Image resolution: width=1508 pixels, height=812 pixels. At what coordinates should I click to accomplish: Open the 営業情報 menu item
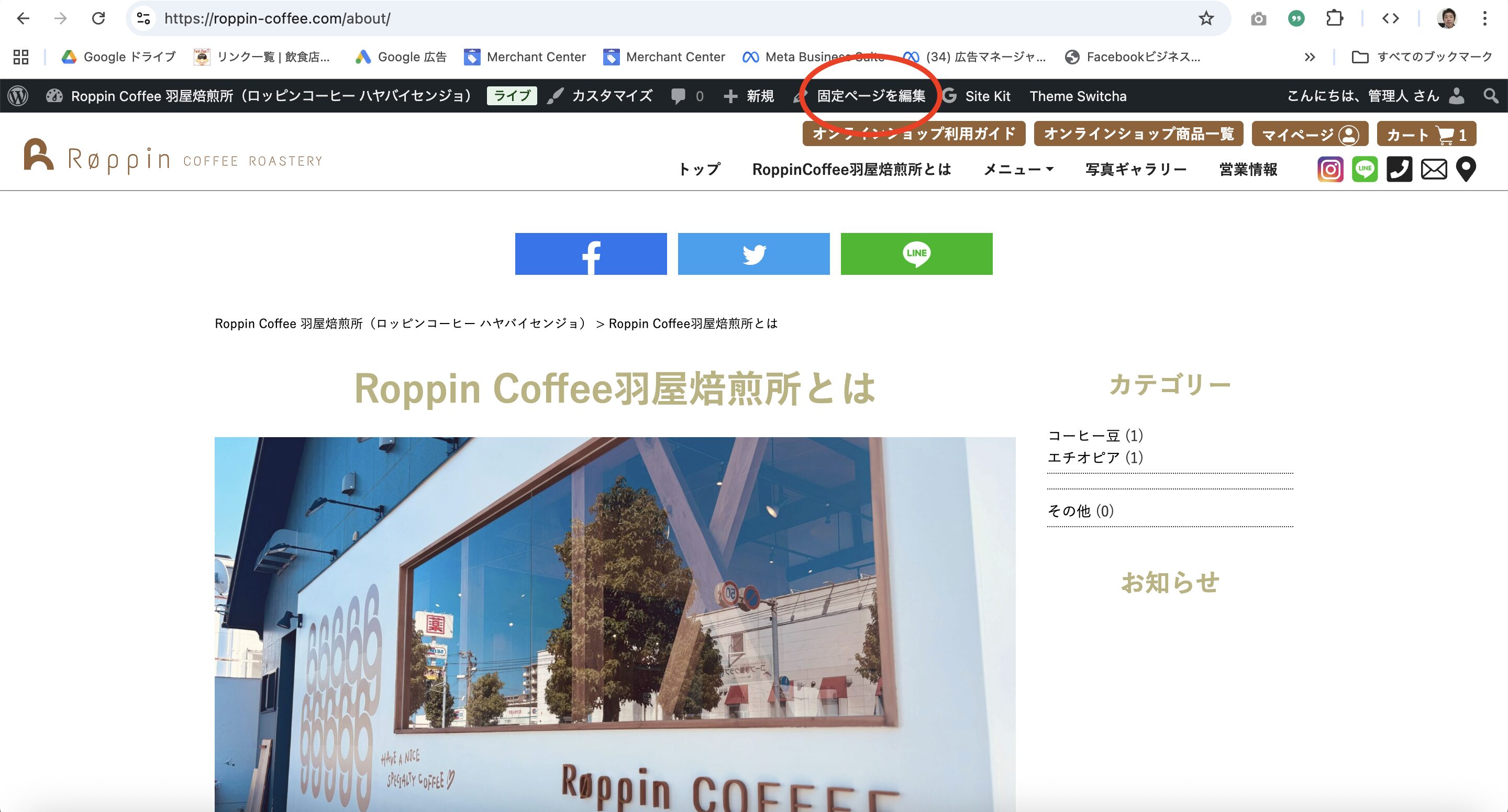point(1248,170)
